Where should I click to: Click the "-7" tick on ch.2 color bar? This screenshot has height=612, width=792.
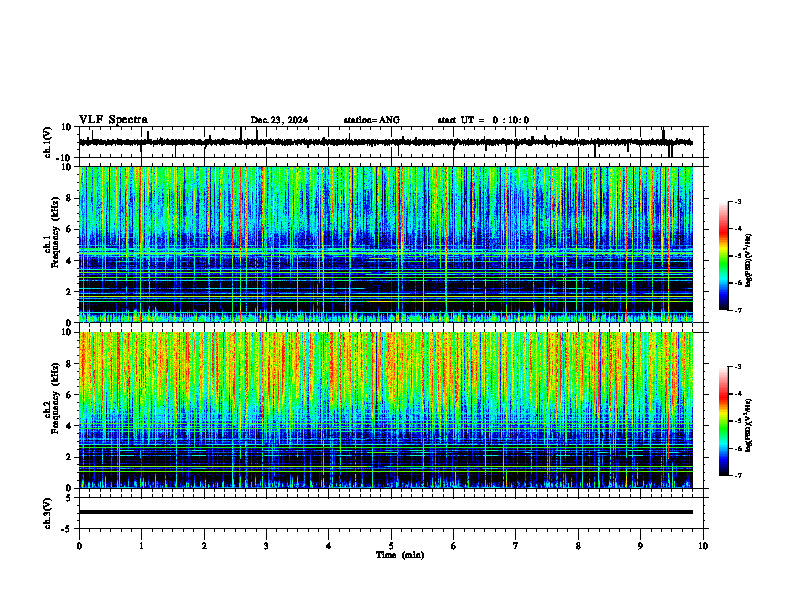coord(738,475)
